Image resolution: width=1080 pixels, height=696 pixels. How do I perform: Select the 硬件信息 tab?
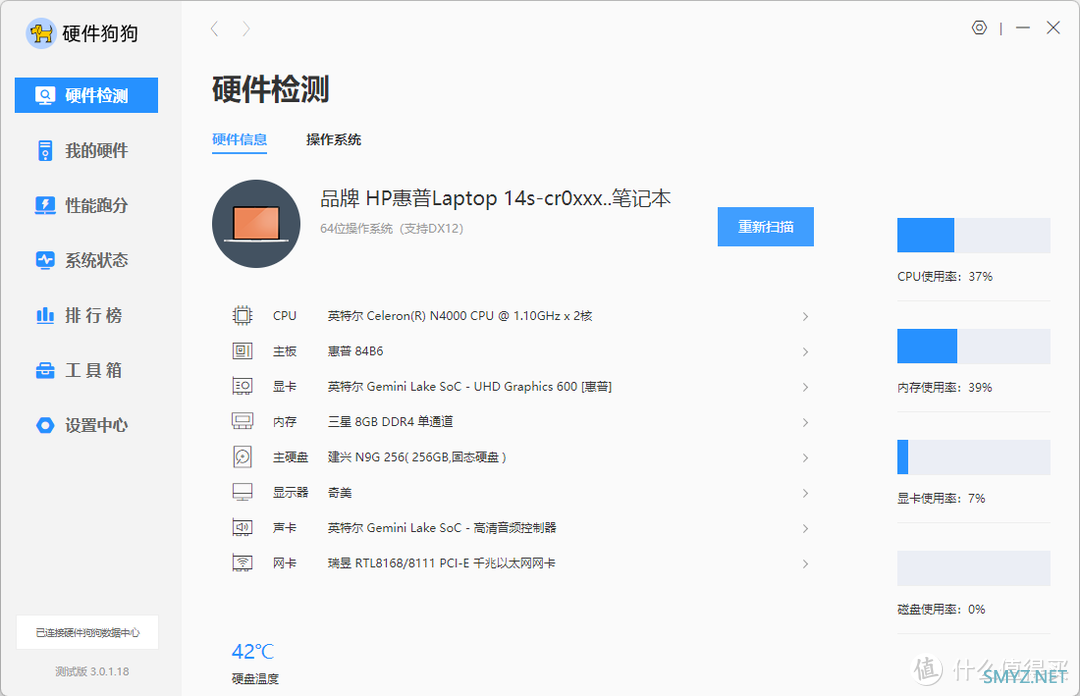tap(239, 140)
